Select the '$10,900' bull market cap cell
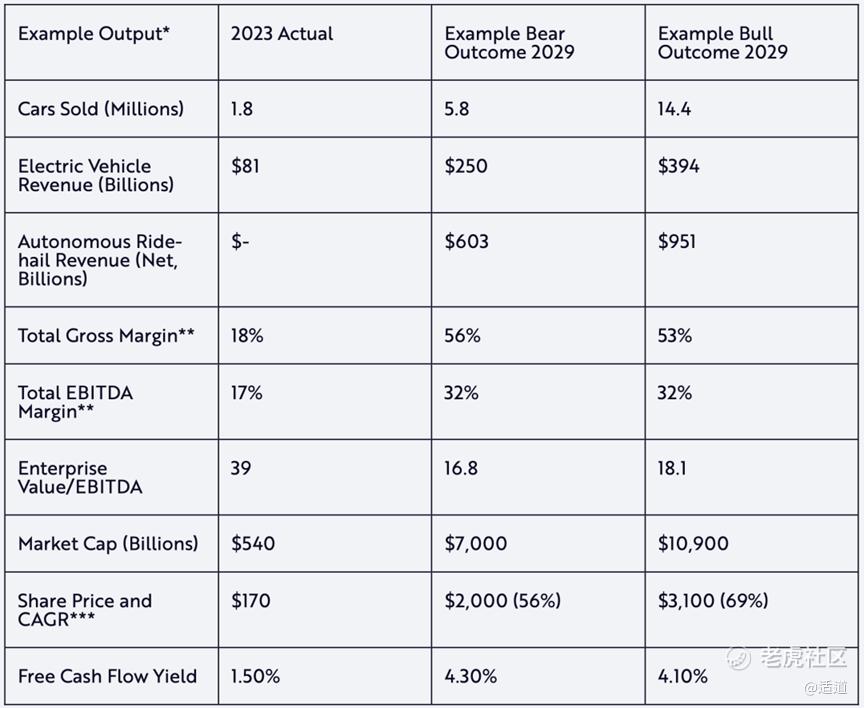This screenshot has width=864, height=708. pyautogui.click(x=693, y=544)
